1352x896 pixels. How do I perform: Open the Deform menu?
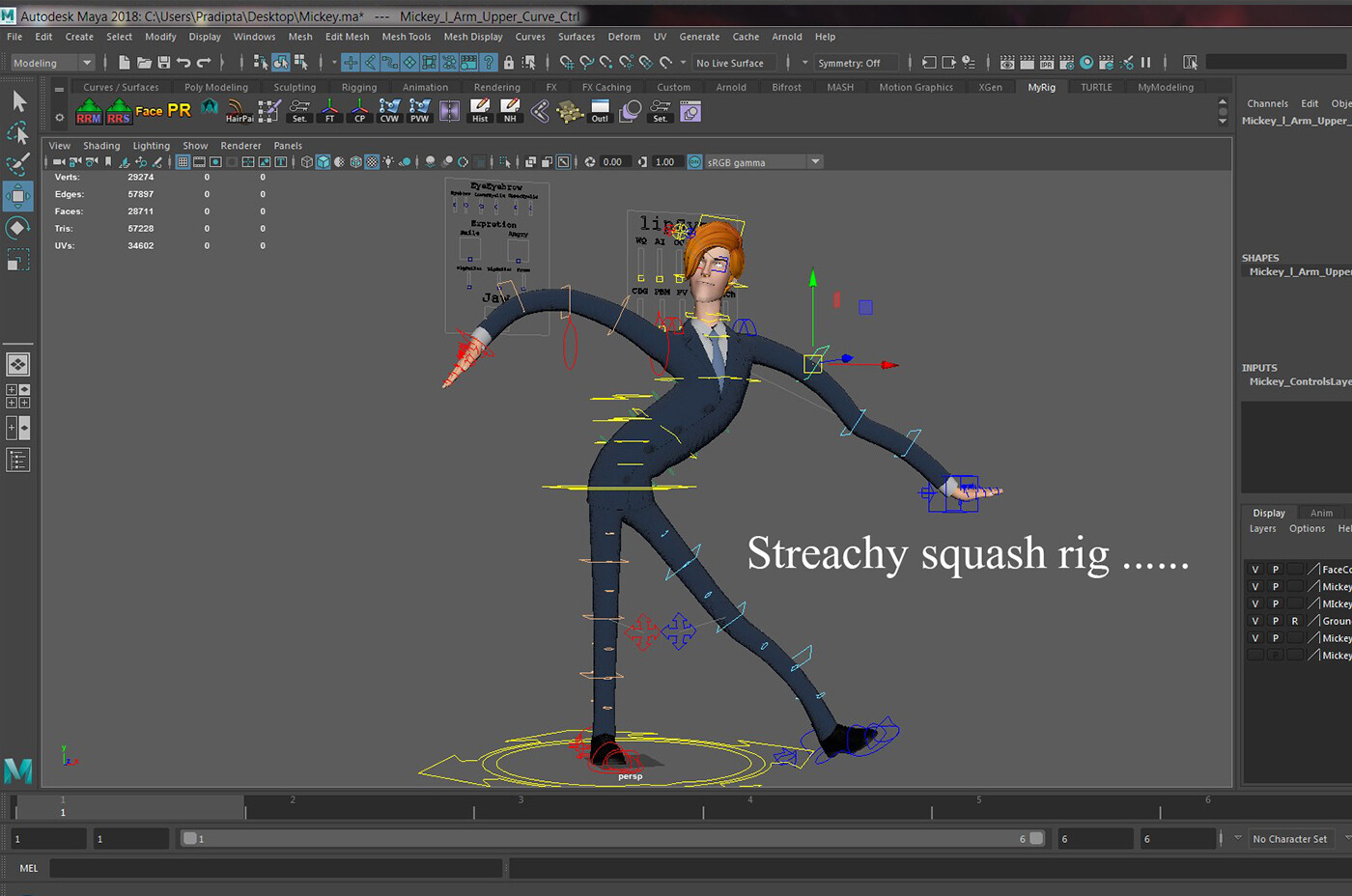coord(624,37)
